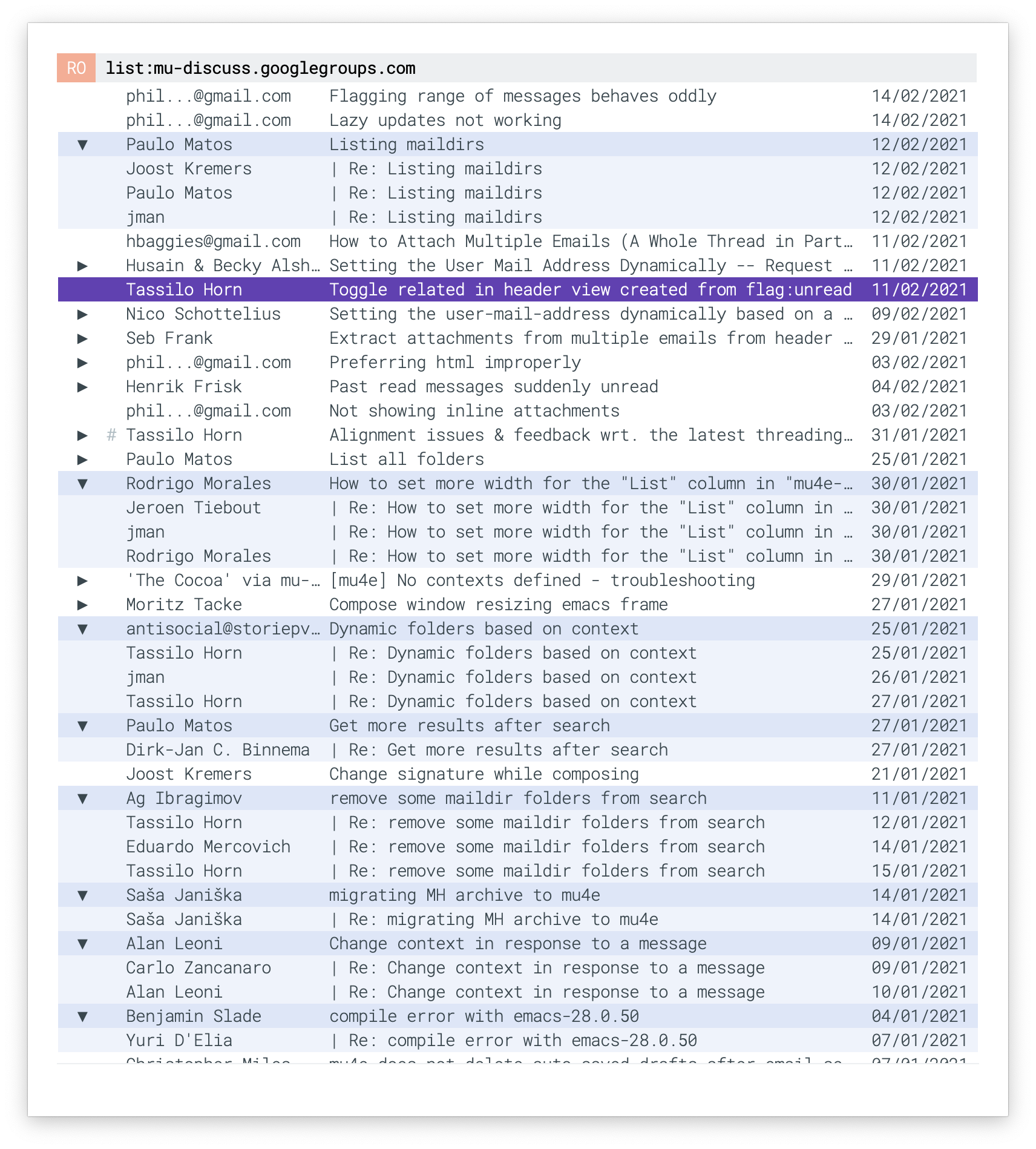Expand the Preferring html improperly thread
Viewport: 1036px width, 1149px height.
tap(83, 363)
